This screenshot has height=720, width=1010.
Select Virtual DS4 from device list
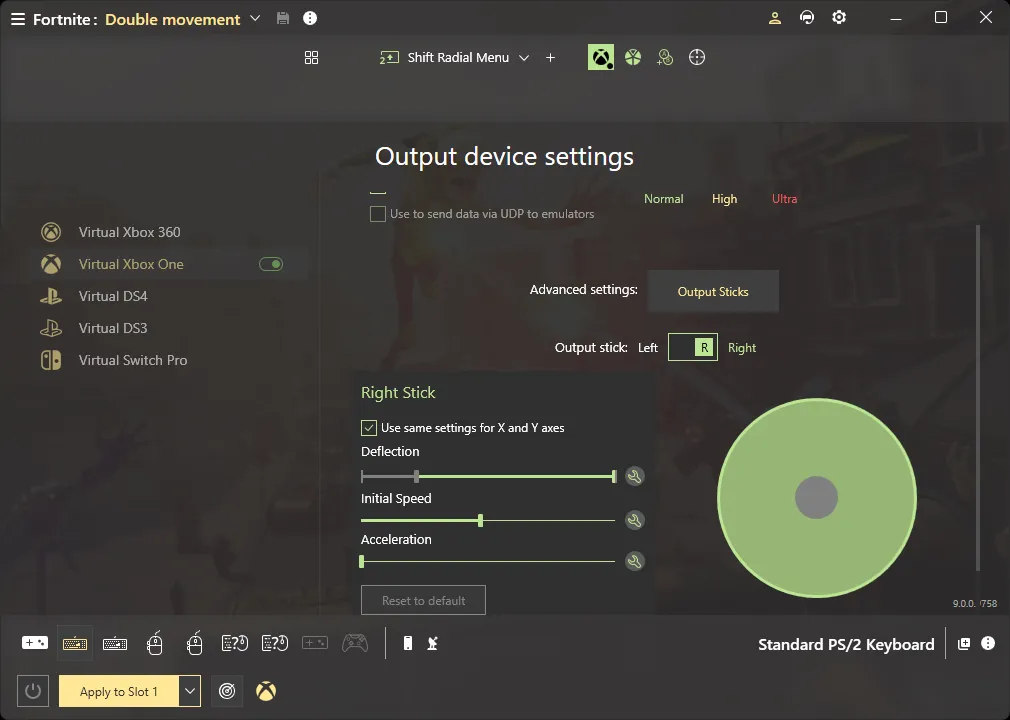point(113,296)
